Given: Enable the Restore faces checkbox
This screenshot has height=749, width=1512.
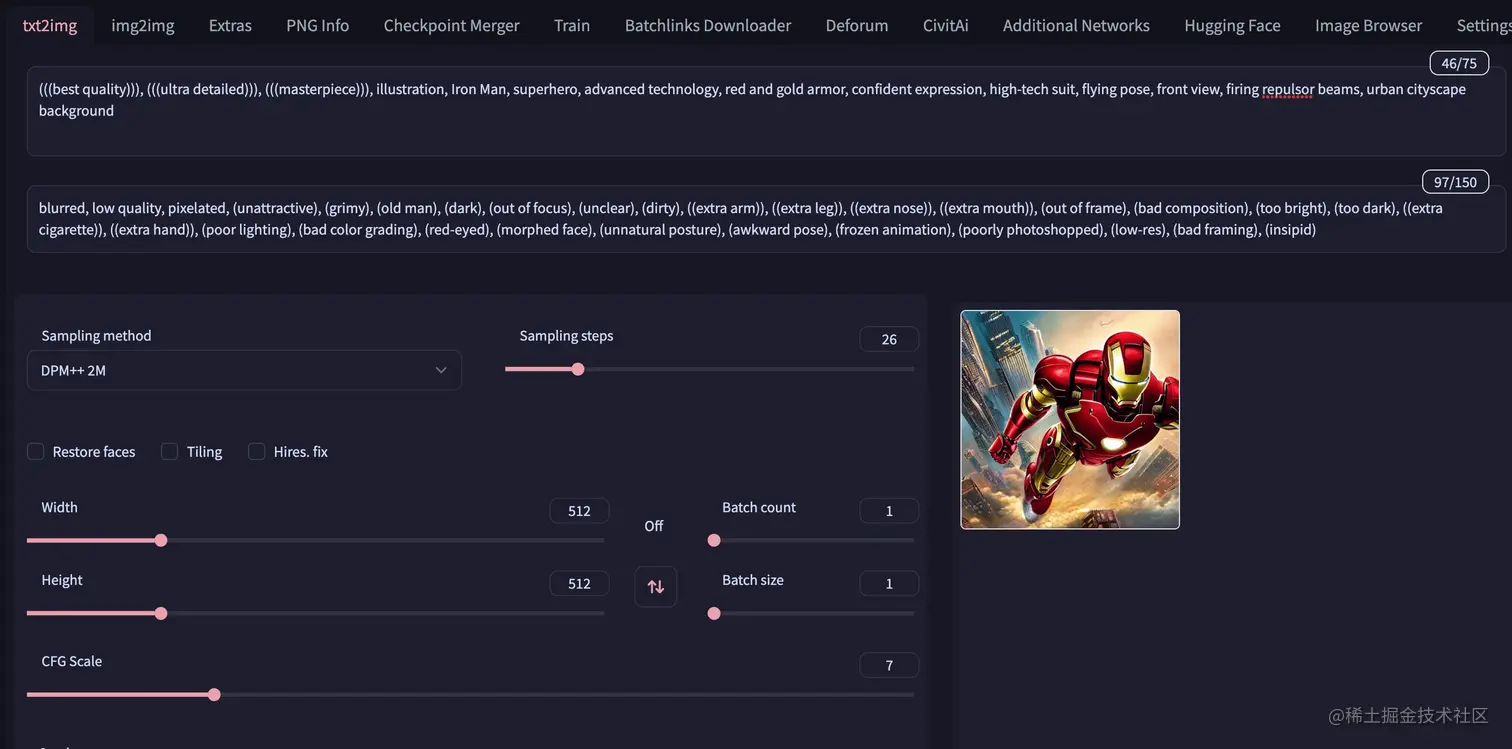Looking at the screenshot, I should (36, 452).
